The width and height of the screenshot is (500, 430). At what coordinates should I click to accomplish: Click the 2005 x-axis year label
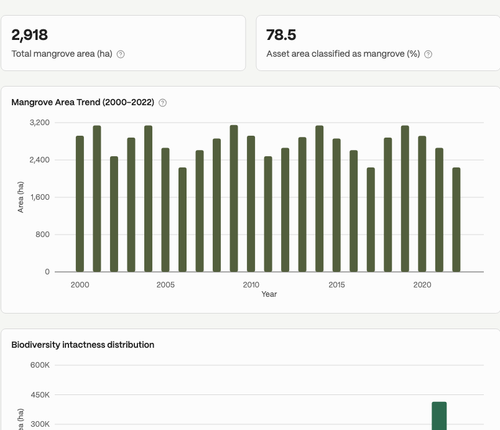click(x=166, y=285)
